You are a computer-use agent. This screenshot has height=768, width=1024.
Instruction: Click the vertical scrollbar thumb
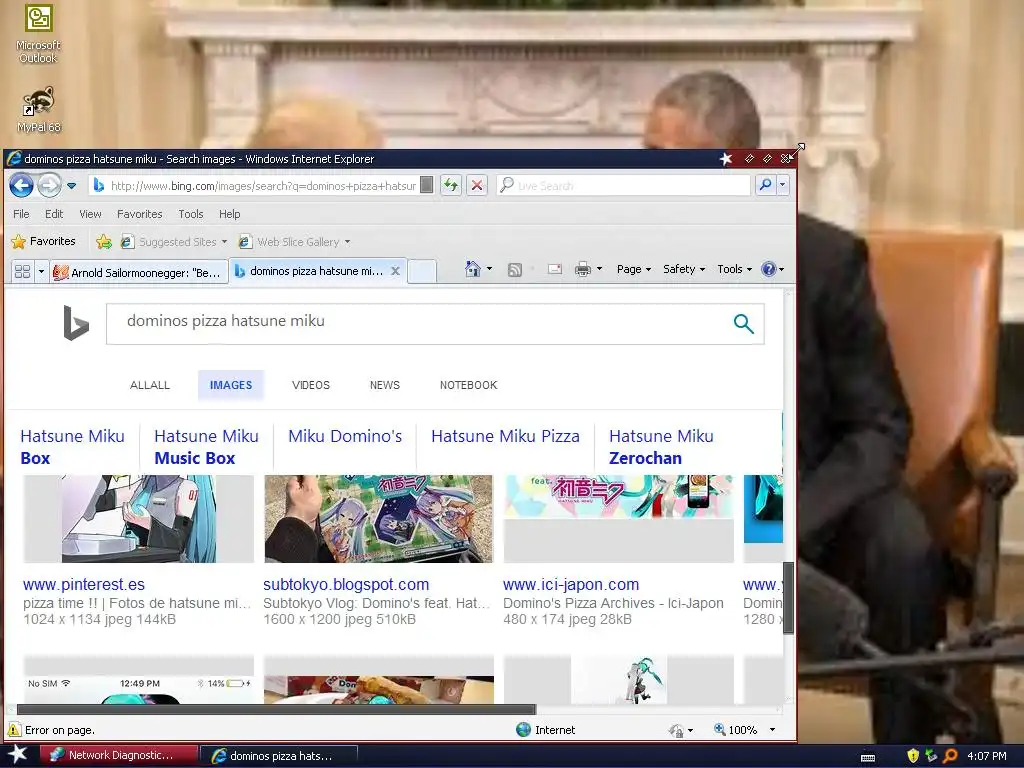(x=788, y=598)
